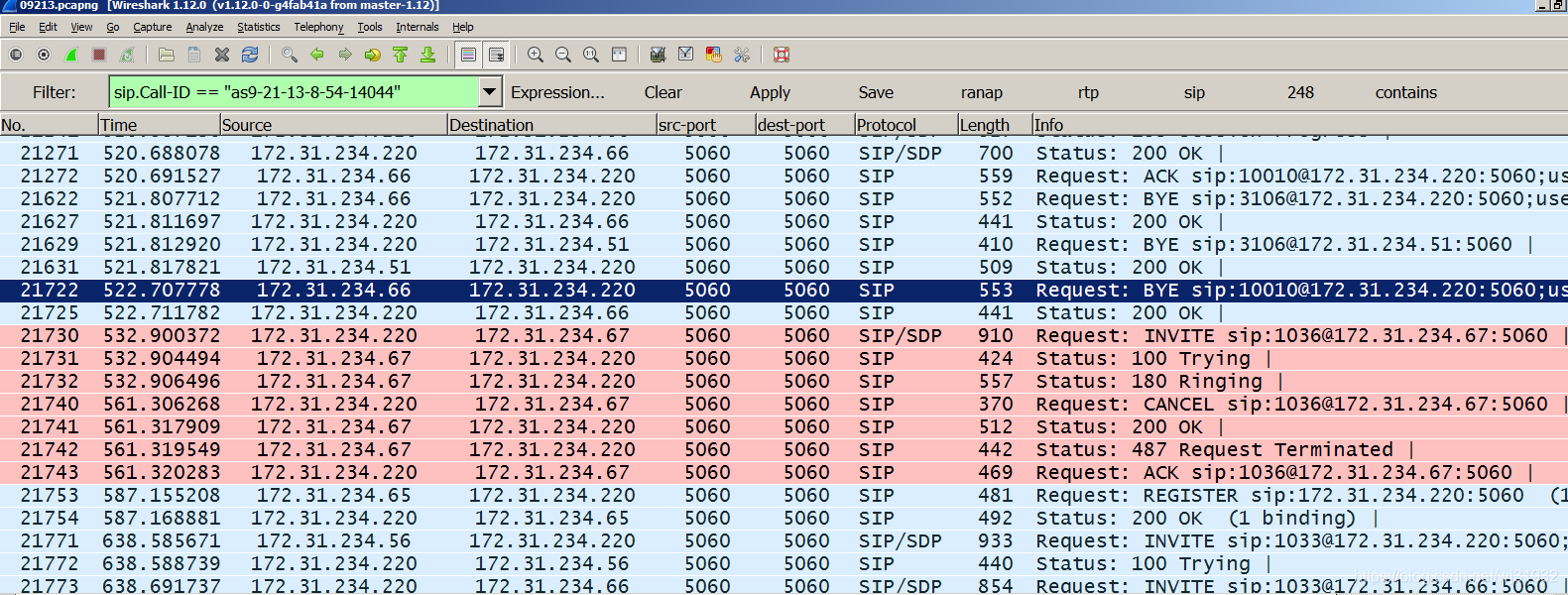Image resolution: width=1568 pixels, height=595 pixels.
Task: Open the Internals menu
Action: coord(417,27)
